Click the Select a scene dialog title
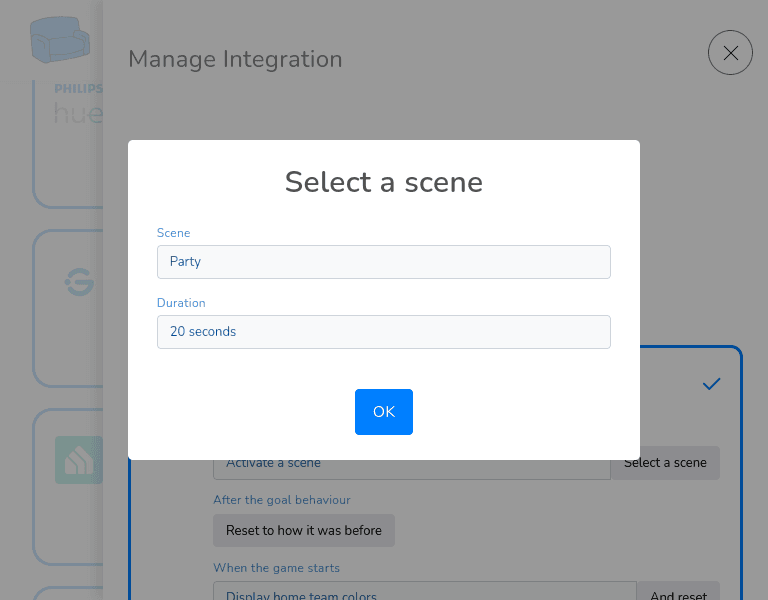The image size is (768, 600). tap(384, 182)
